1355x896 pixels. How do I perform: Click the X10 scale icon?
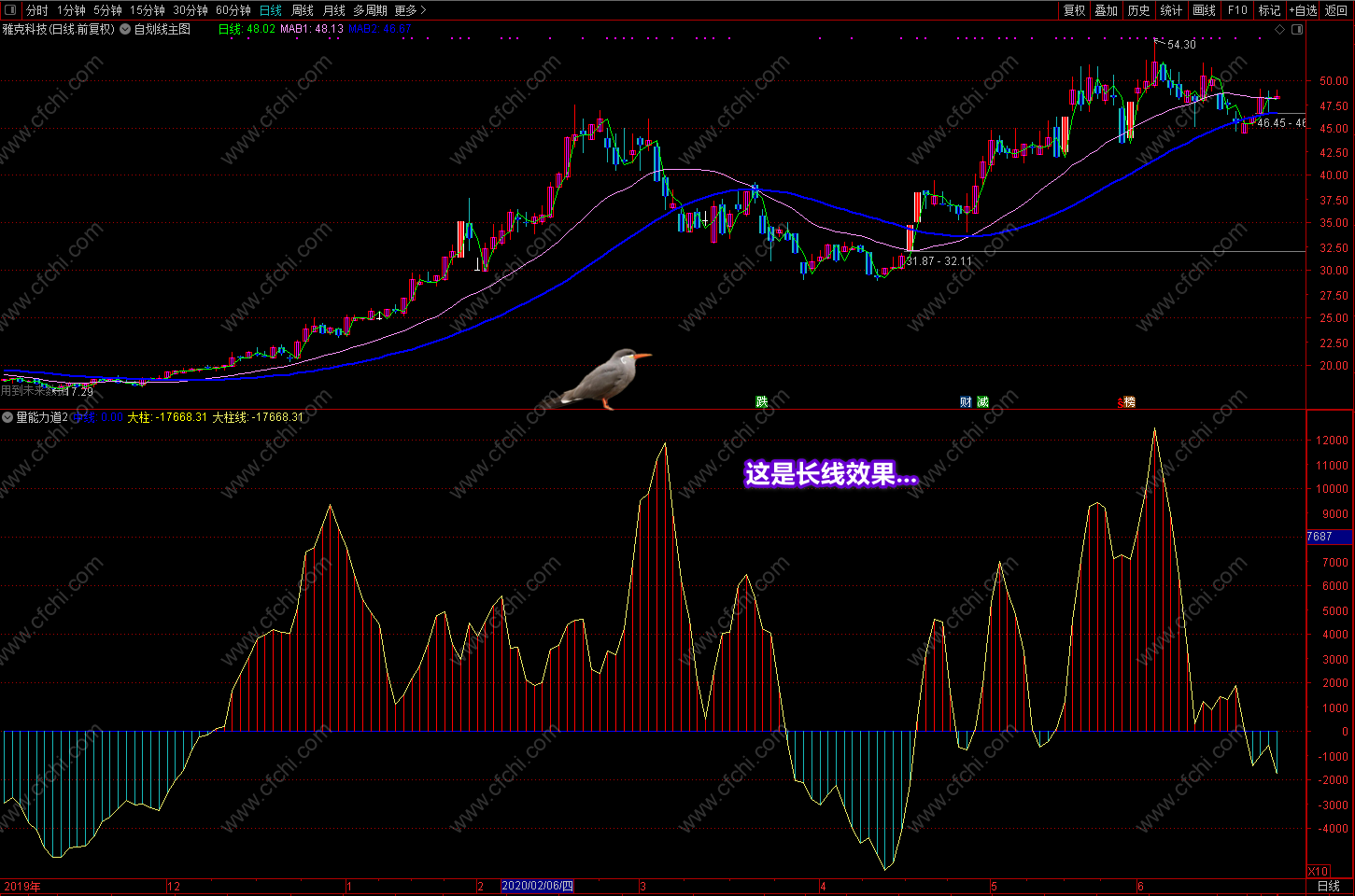(x=1318, y=871)
